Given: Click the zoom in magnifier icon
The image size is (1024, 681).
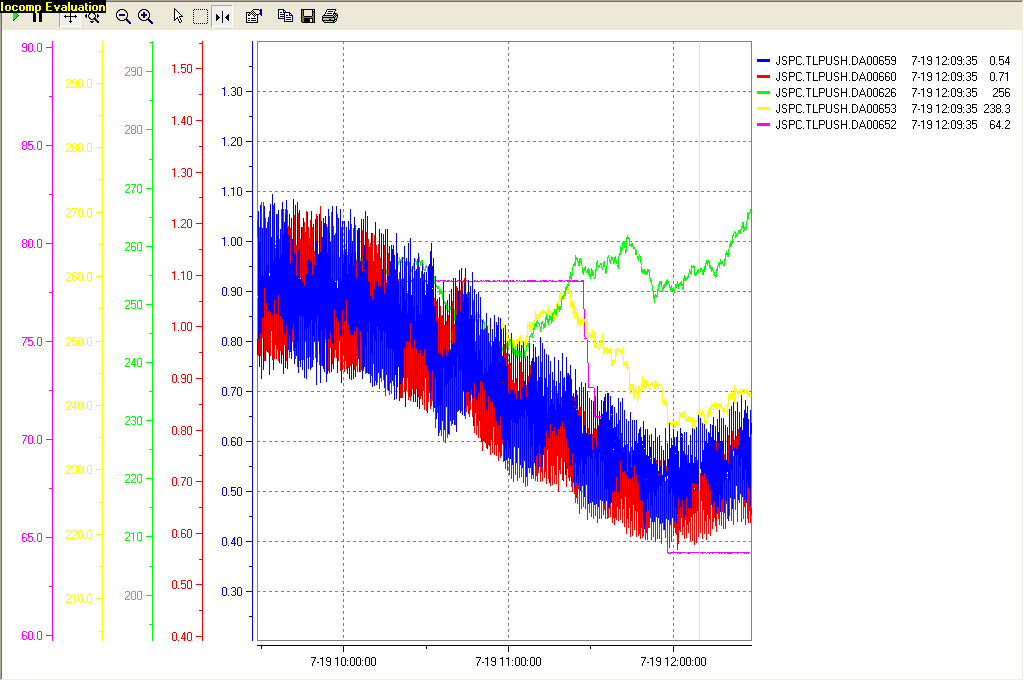Looking at the screenshot, I should (146, 17).
